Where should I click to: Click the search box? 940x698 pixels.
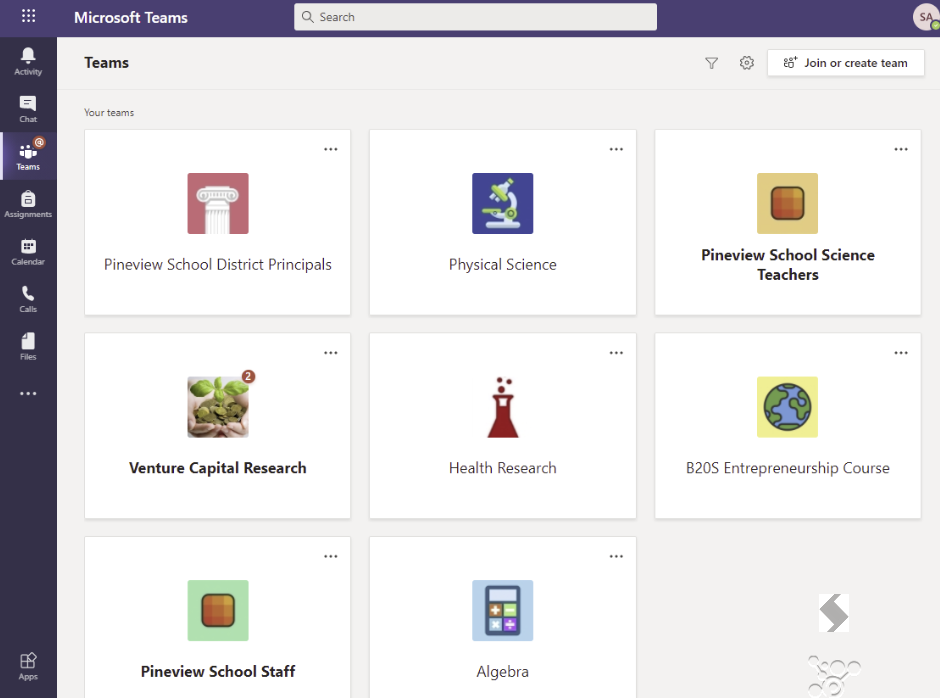tap(475, 17)
